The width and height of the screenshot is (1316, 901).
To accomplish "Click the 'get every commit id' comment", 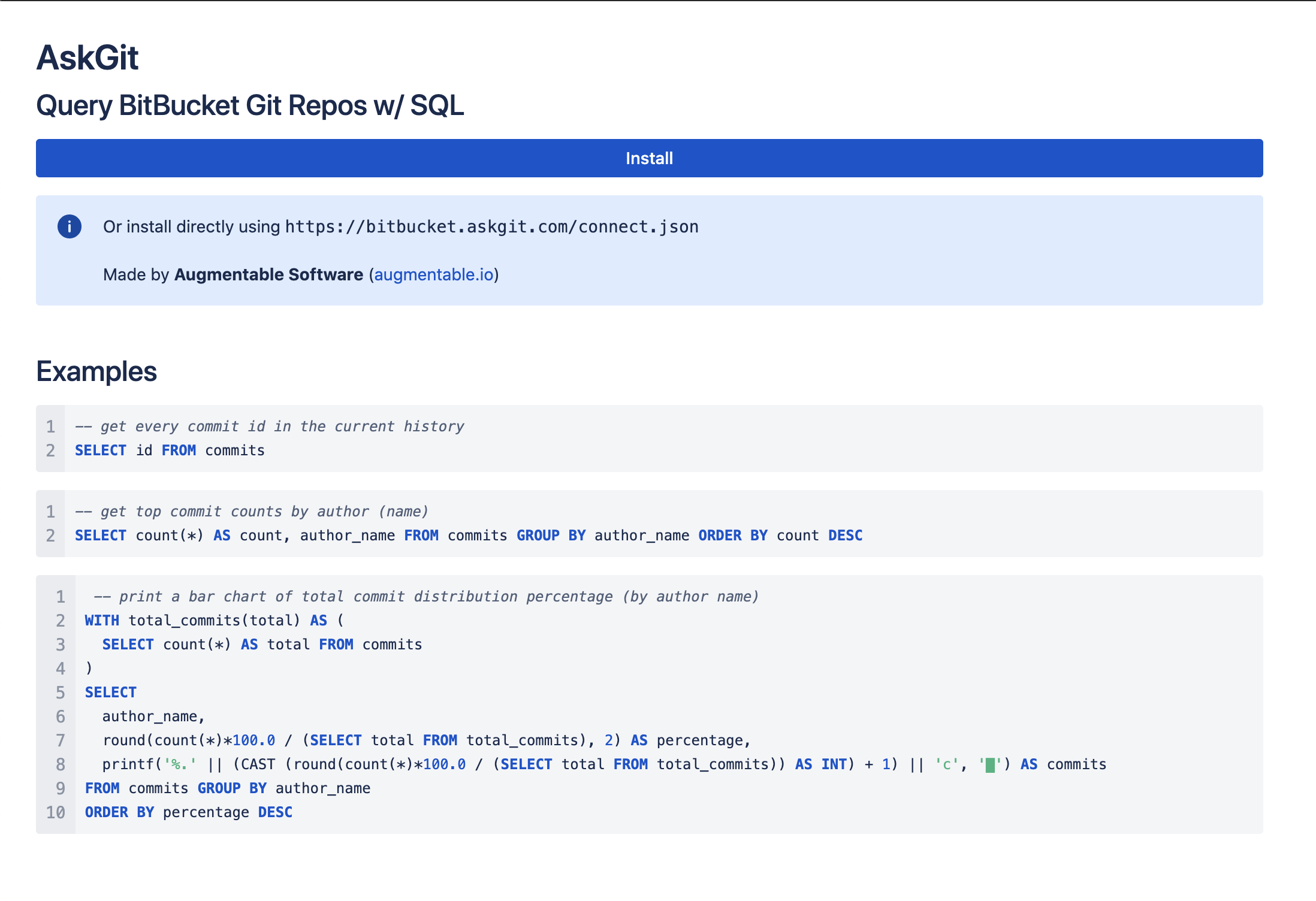I will click(270, 427).
